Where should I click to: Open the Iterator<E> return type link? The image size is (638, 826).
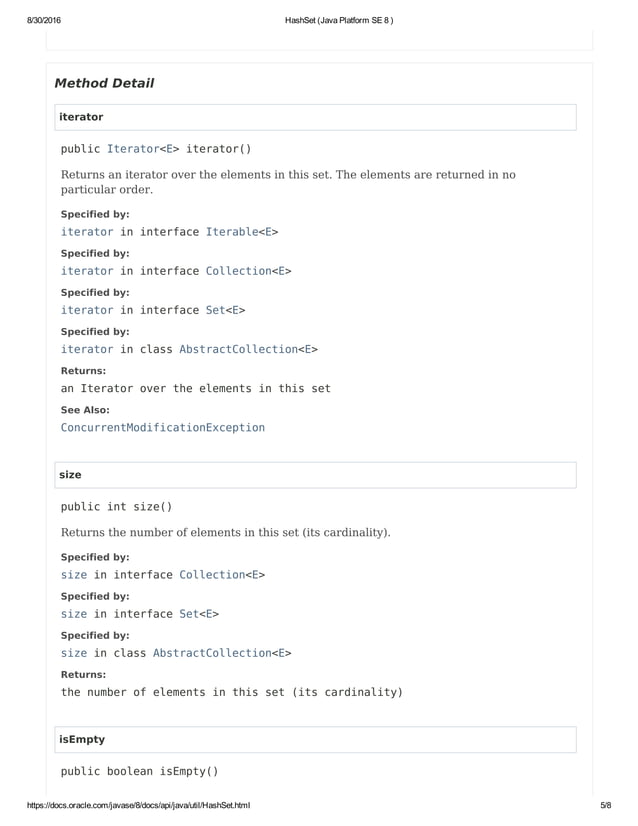[x=143, y=149]
